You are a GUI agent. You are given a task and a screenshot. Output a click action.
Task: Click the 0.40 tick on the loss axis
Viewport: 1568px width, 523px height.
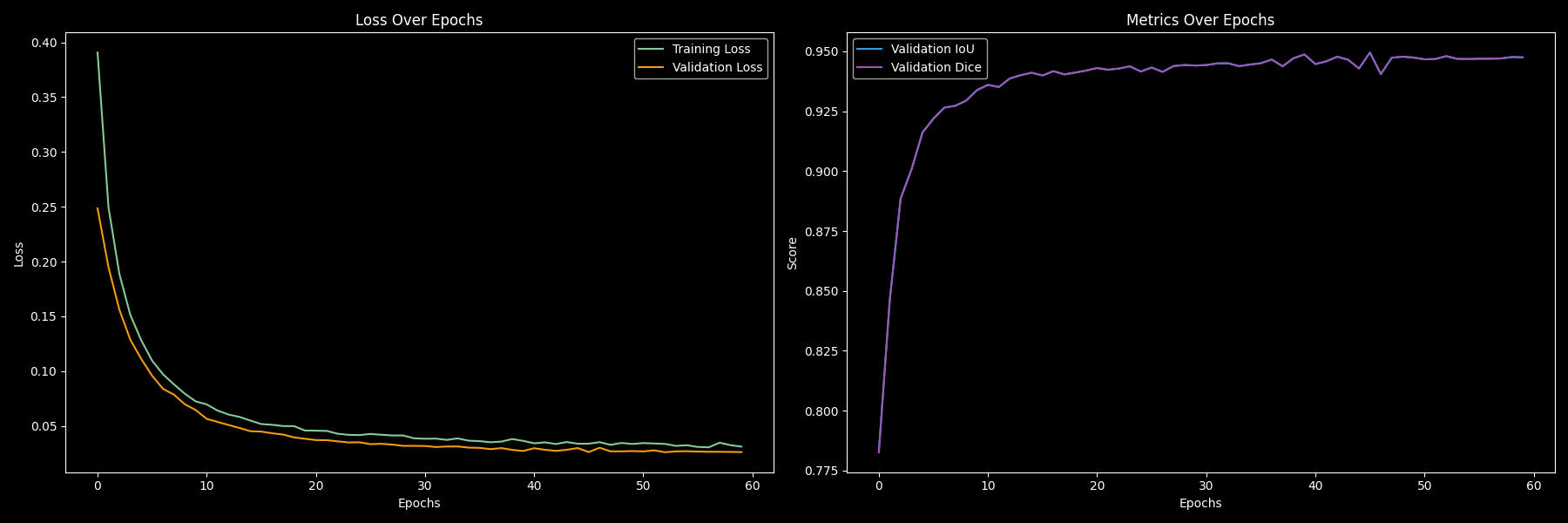pyautogui.click(x=44, y=43)
